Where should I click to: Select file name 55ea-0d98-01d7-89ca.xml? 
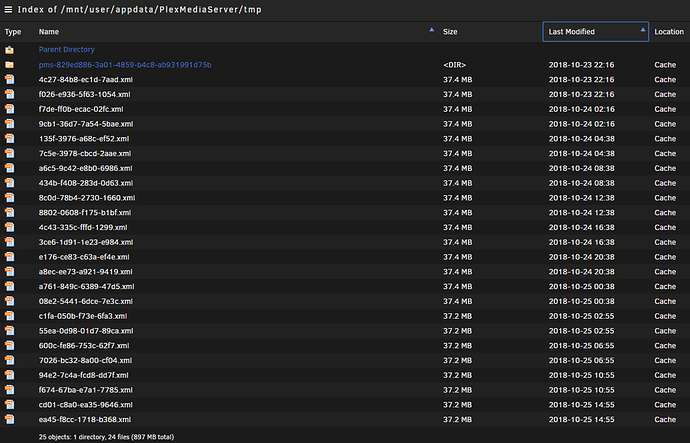tap(86, 331)
